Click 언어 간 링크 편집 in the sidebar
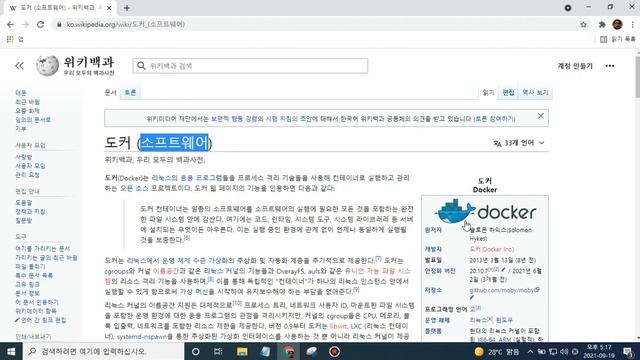Viewport: 640px width, 360px height. 43,320
